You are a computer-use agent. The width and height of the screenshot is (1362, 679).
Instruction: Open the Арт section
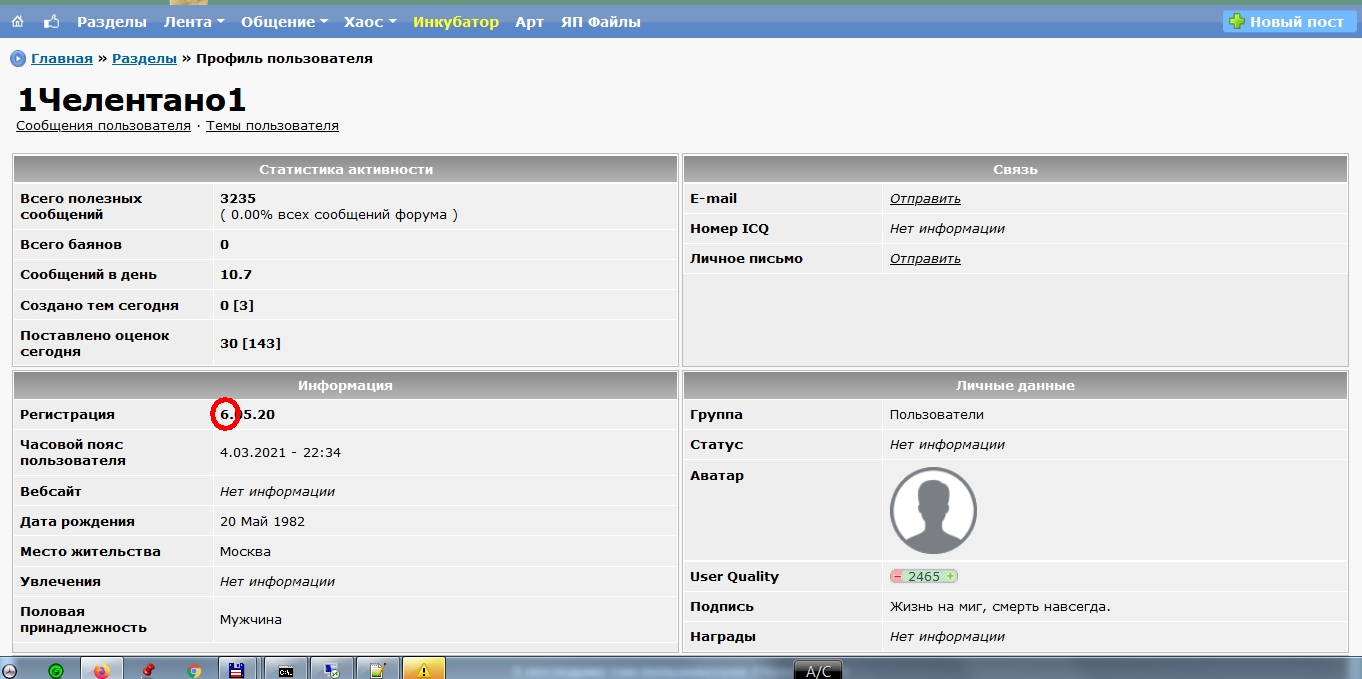coord(529,22)
